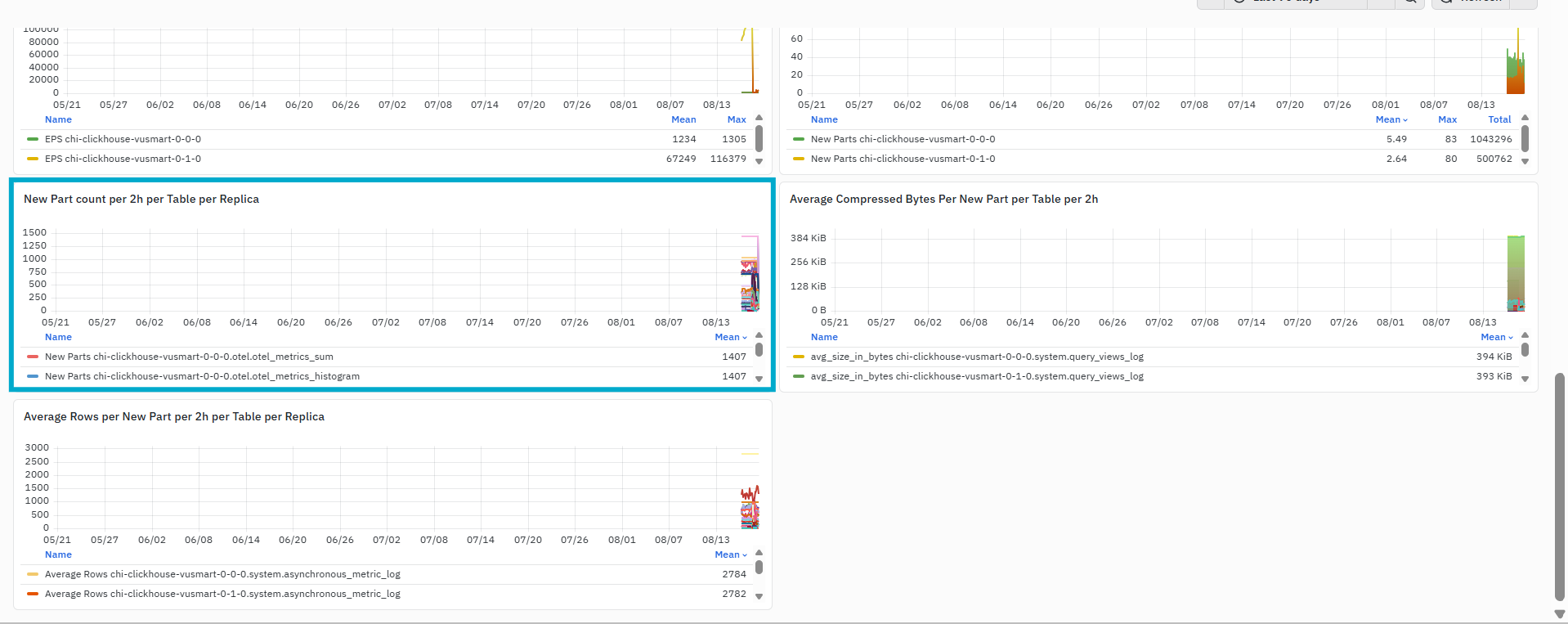This screenshot has width=1568, height=624.
Task: Click the dashboard page vertical scrollbar thumb
Action: (1559, 487)
